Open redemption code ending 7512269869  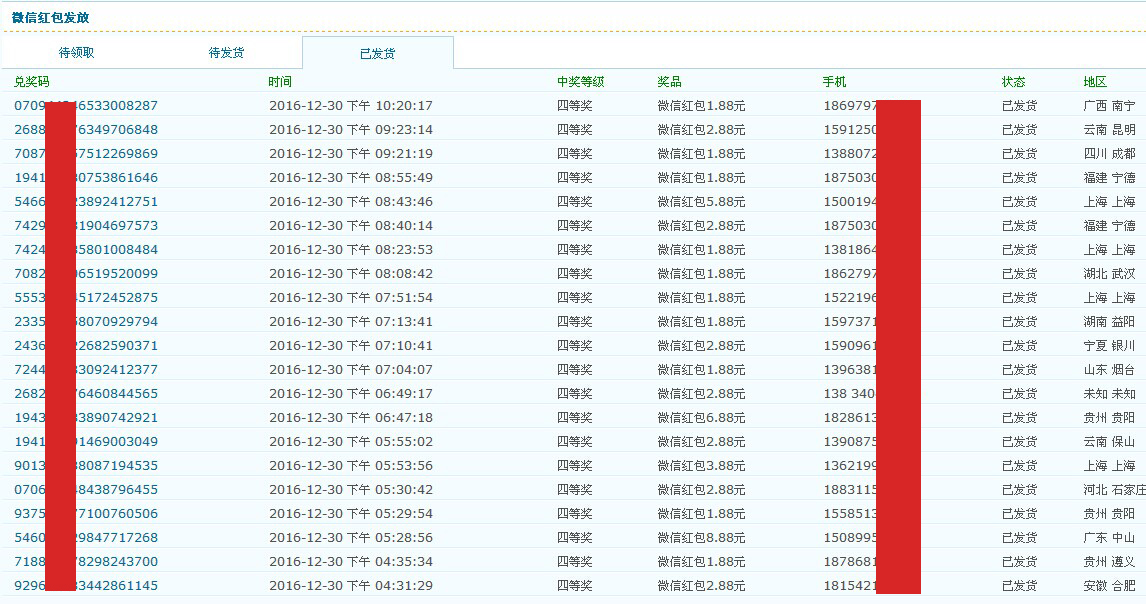(x=86, y=154)
